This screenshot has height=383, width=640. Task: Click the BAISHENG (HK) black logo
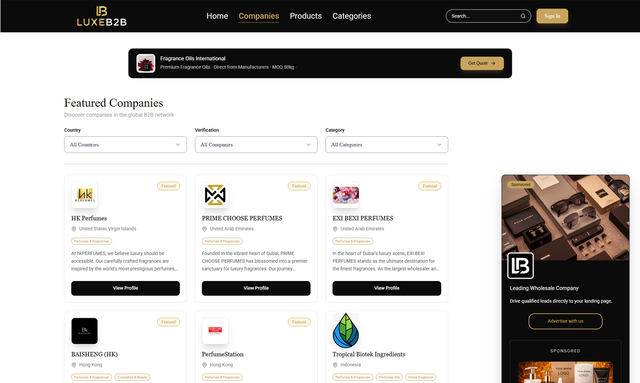(84, 331)
